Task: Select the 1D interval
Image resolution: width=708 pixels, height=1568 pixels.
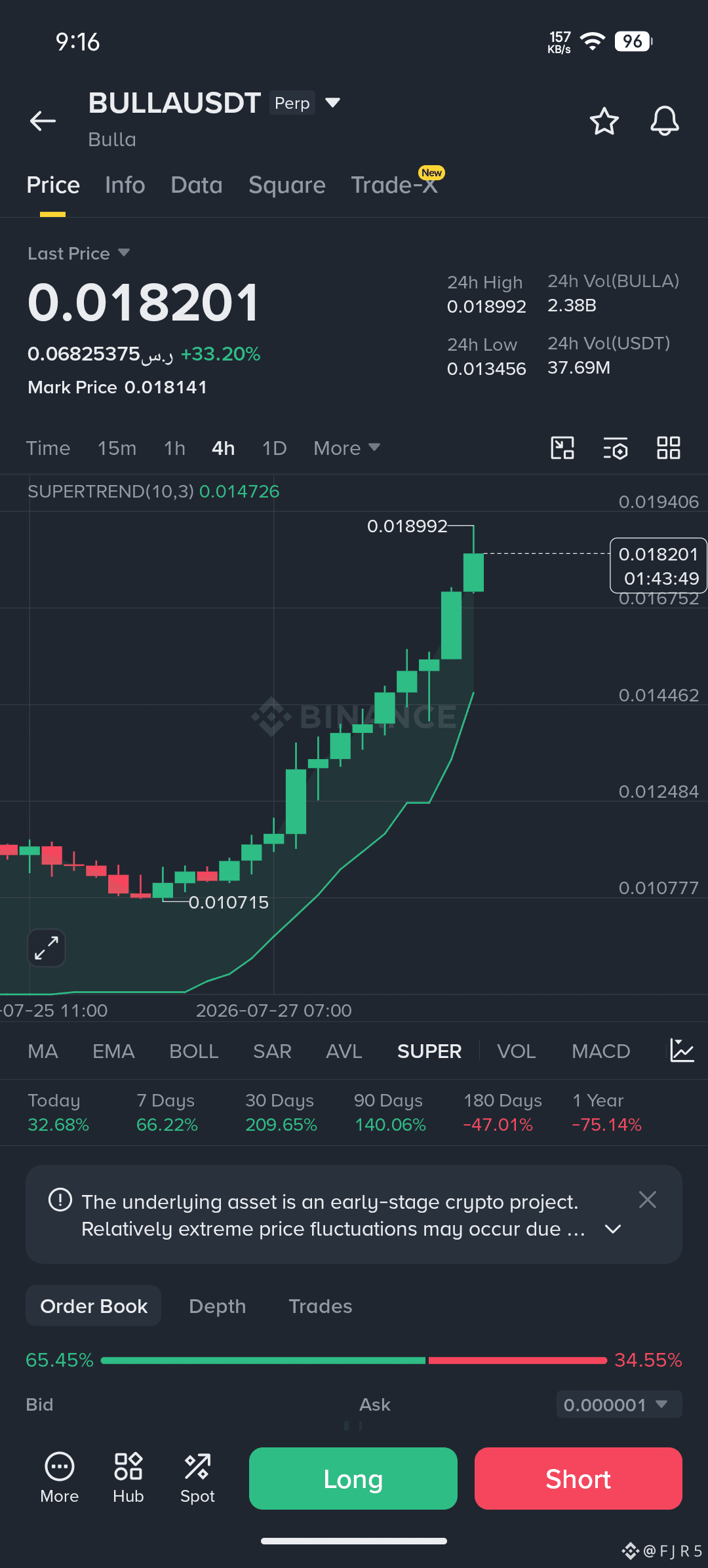Action: tap(274, 448)
